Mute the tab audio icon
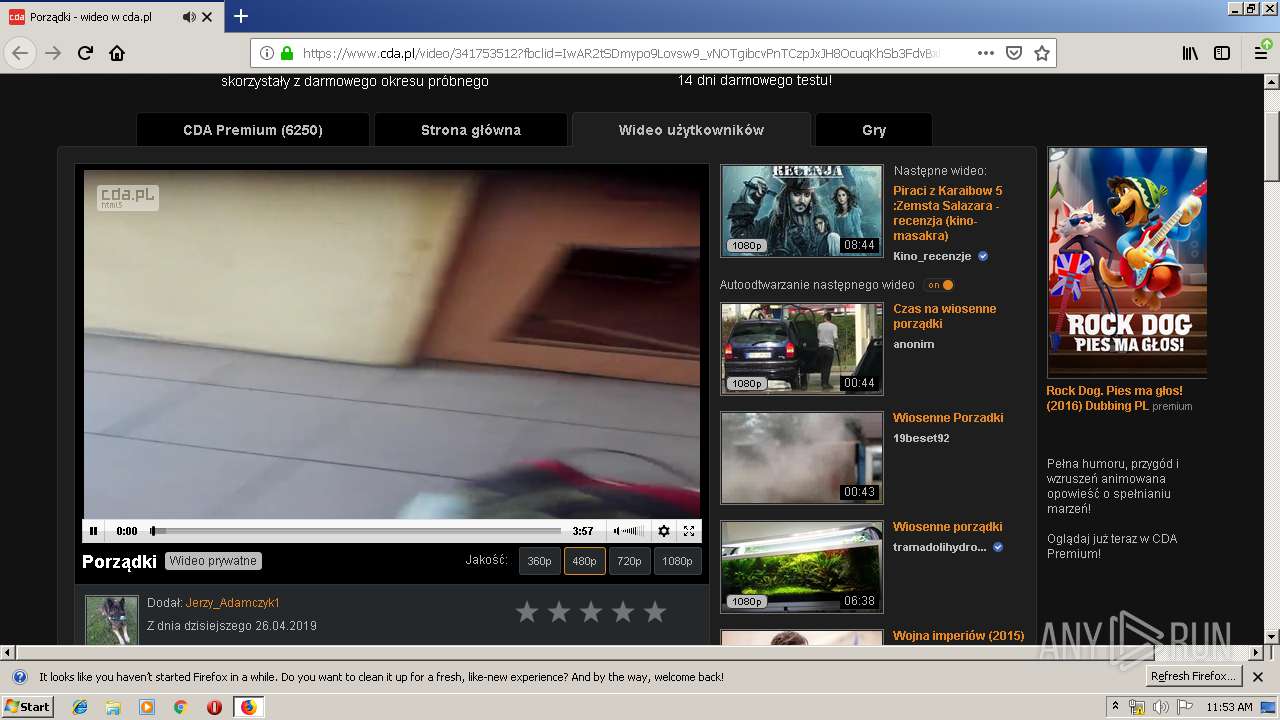This screenshot has width=1280, height=720. coord(189,17)
